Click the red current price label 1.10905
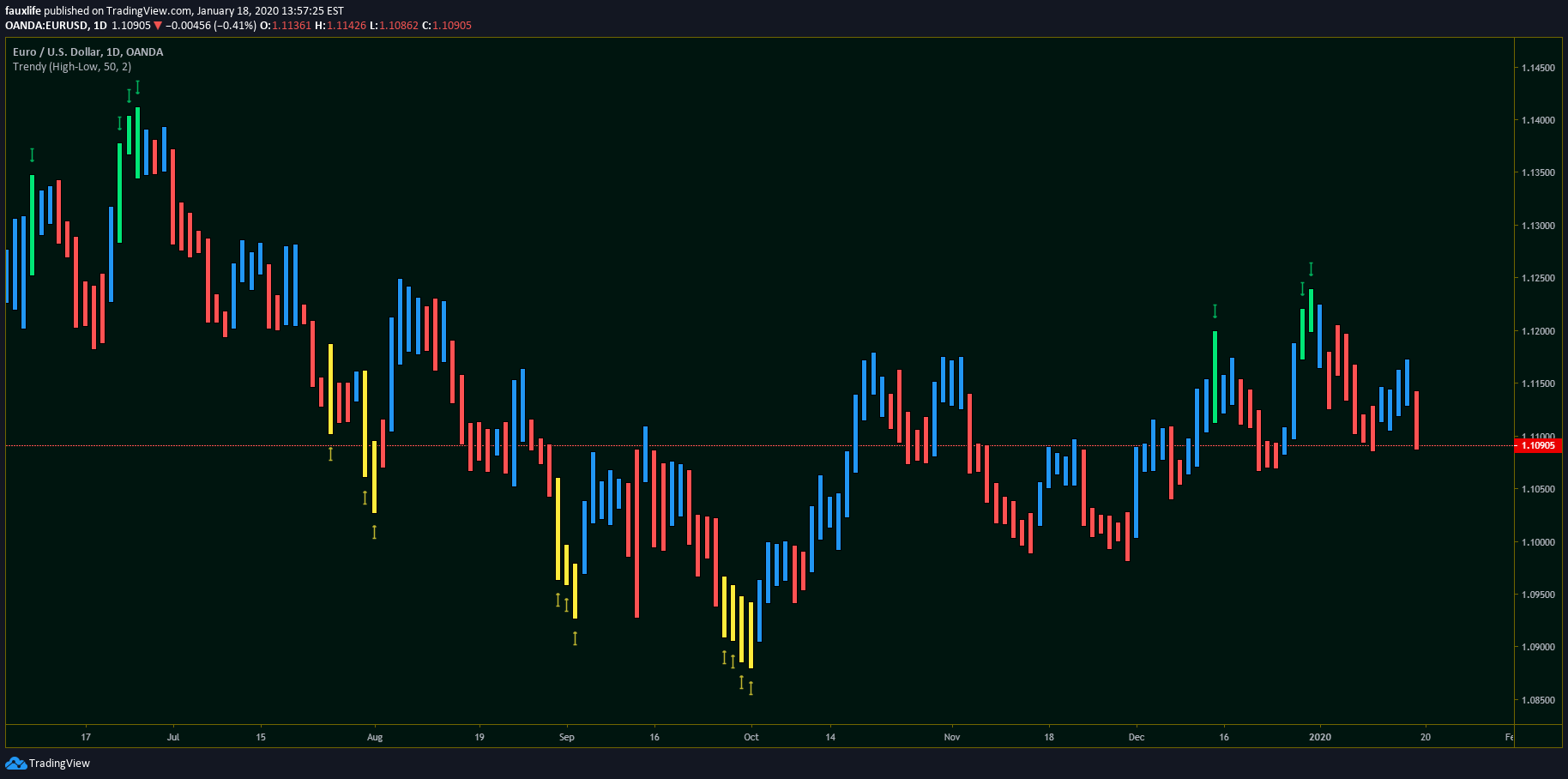The image size is (1568, 779). (1538, 445)
